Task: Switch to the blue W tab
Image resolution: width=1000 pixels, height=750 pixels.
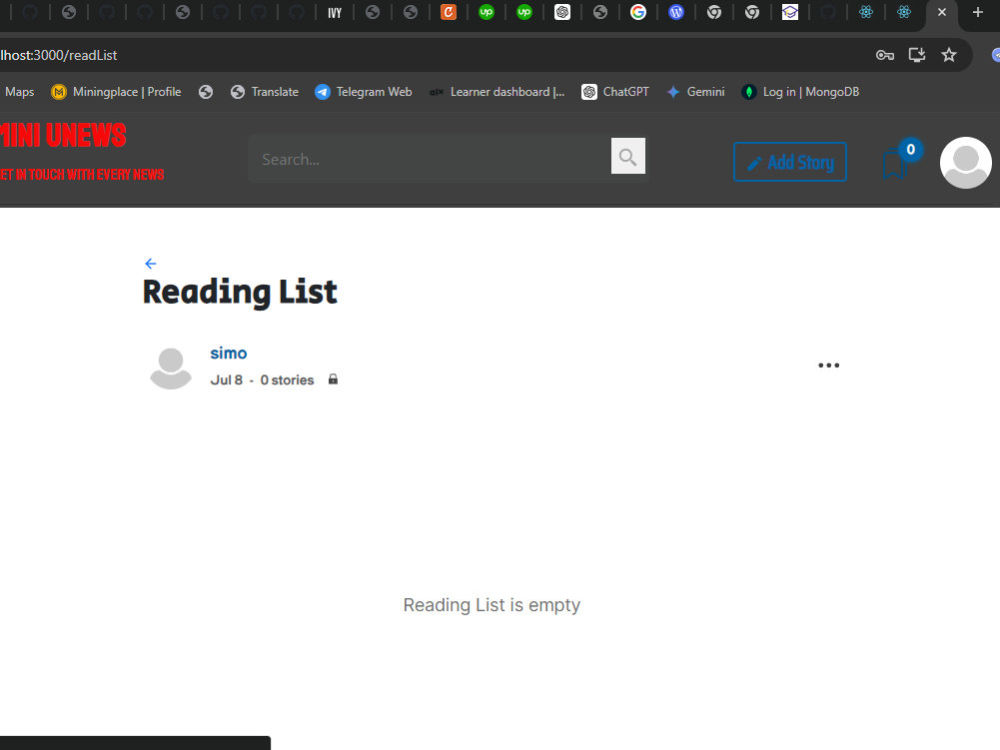Action: click(676, 12)
